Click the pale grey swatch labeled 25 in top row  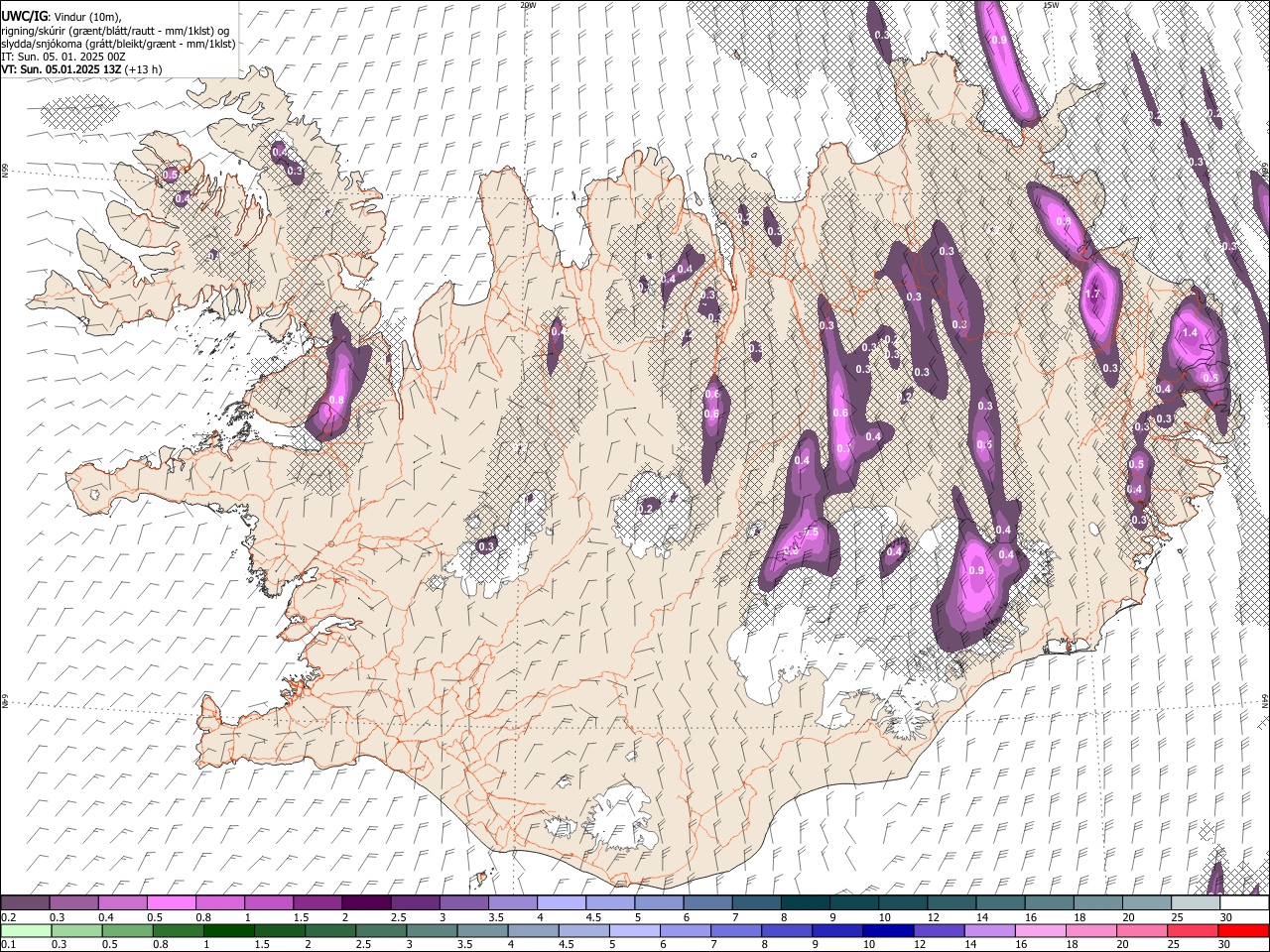pyautogui.click(x=1196, y=903)
